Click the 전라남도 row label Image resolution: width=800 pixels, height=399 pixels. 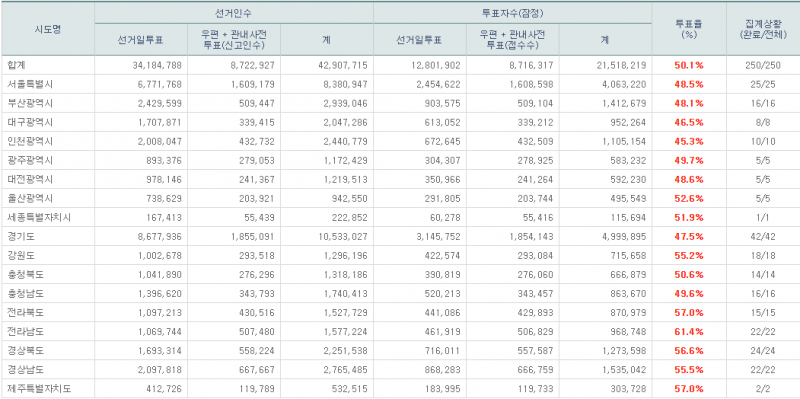coord(25,332)
